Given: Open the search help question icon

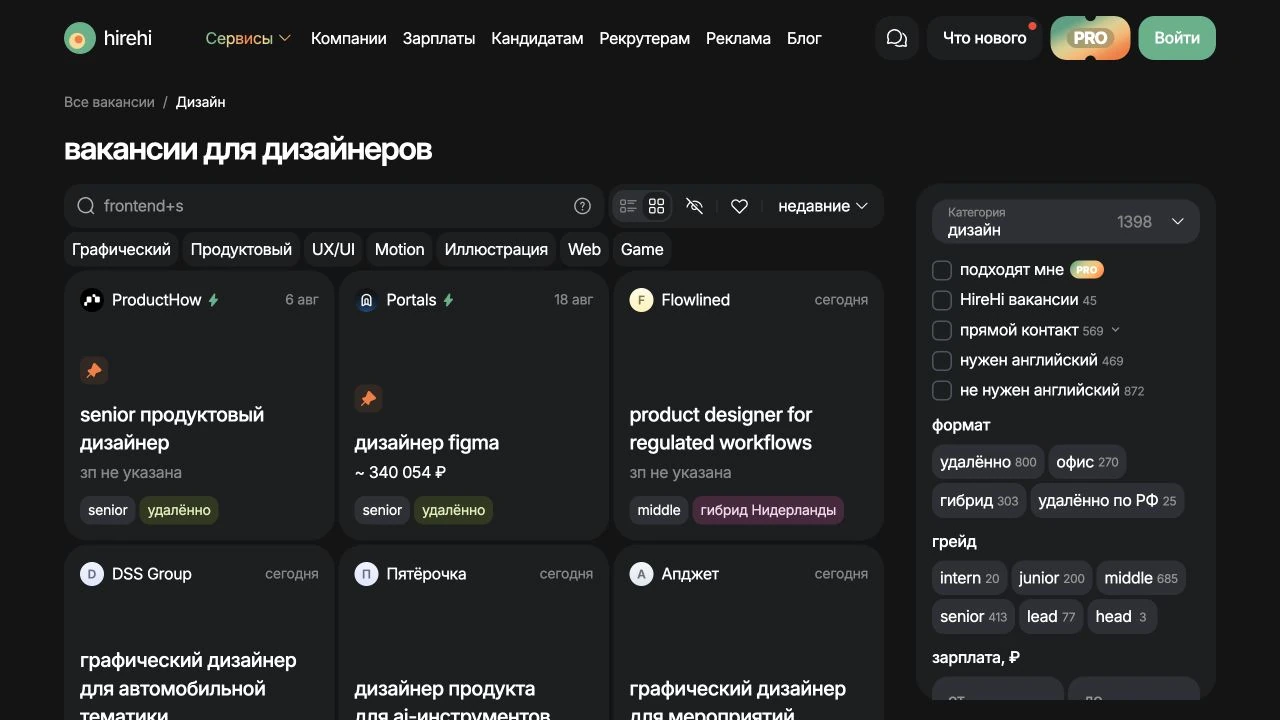Looking at the screenshot, I should 582,206.
